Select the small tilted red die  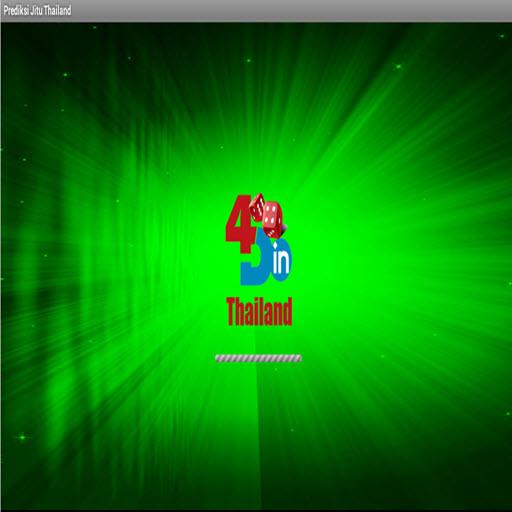(257, 207)
